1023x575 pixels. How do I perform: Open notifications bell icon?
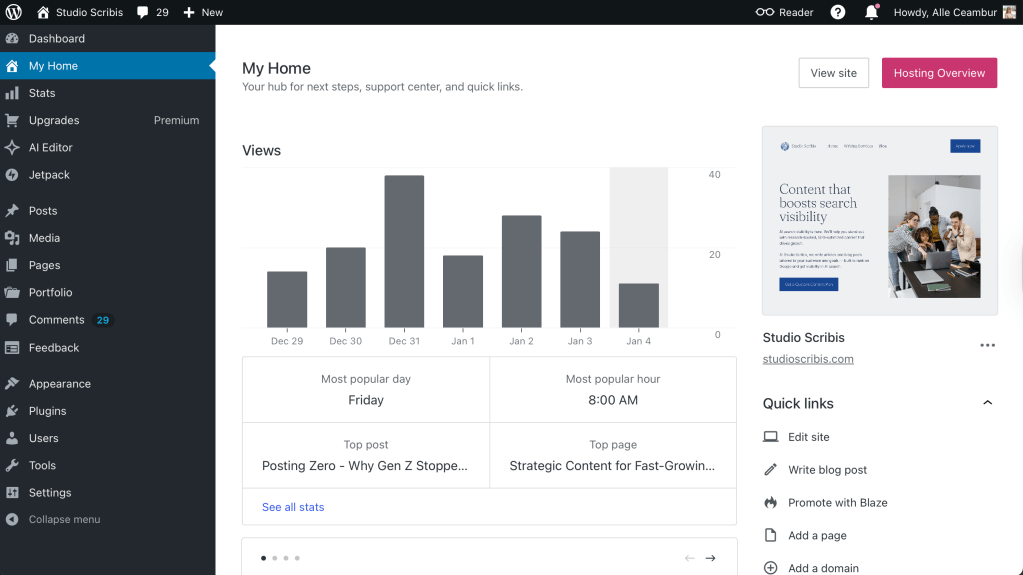point(872,12)
